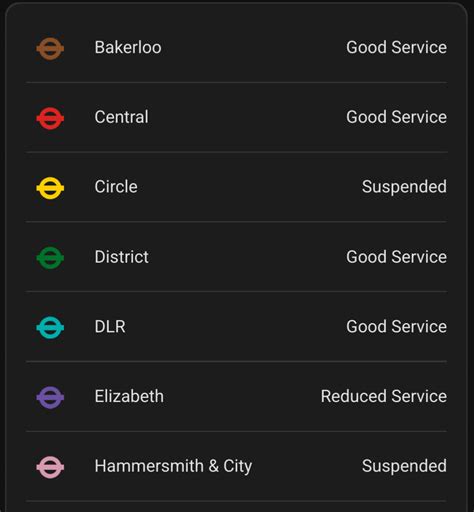474x512 pixels.
Task: Select the yellow Circle line roundel icon
Action: pos(50,188)
